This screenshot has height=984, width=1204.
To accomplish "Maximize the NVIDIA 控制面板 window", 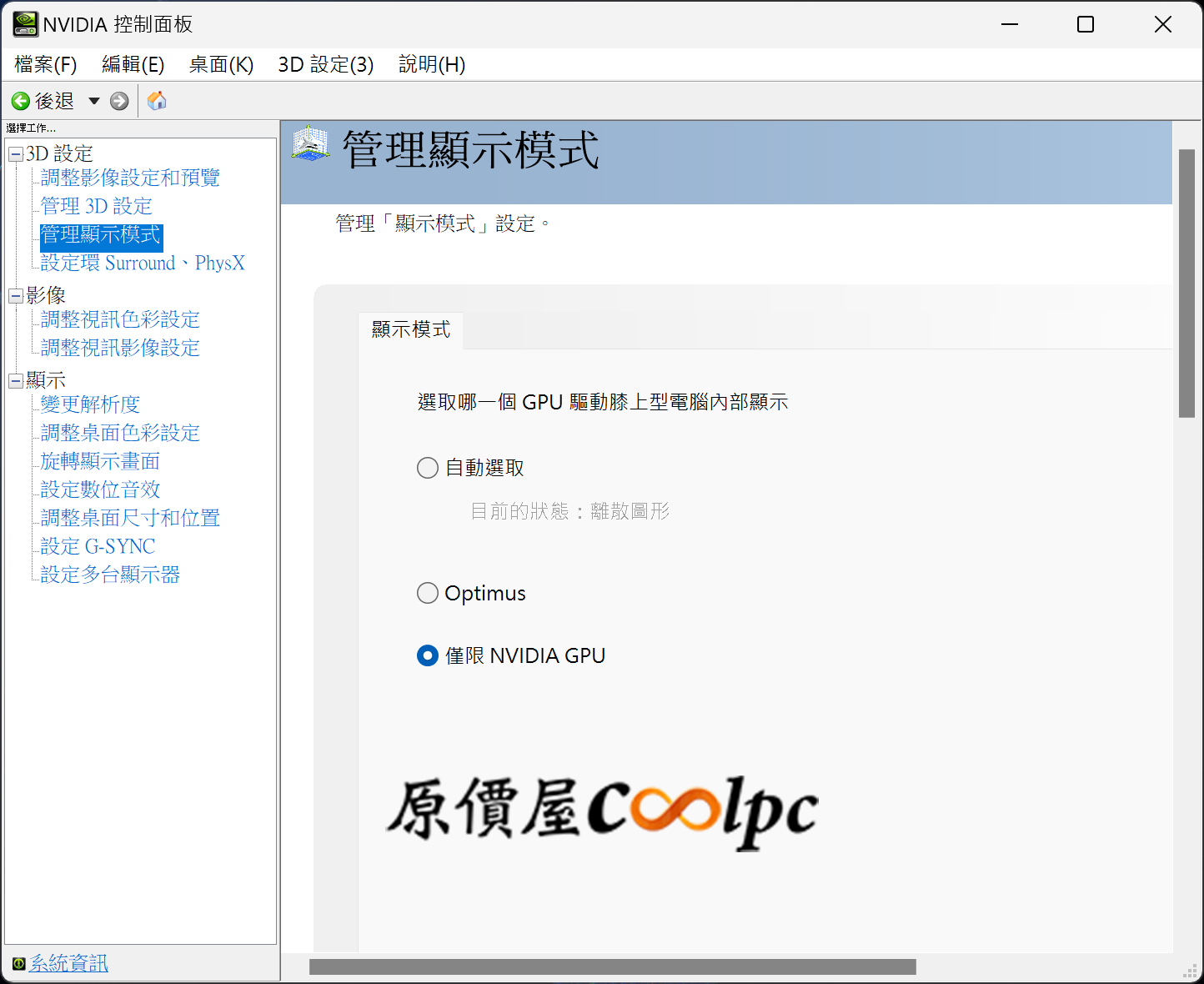I will pos(1086,24).
